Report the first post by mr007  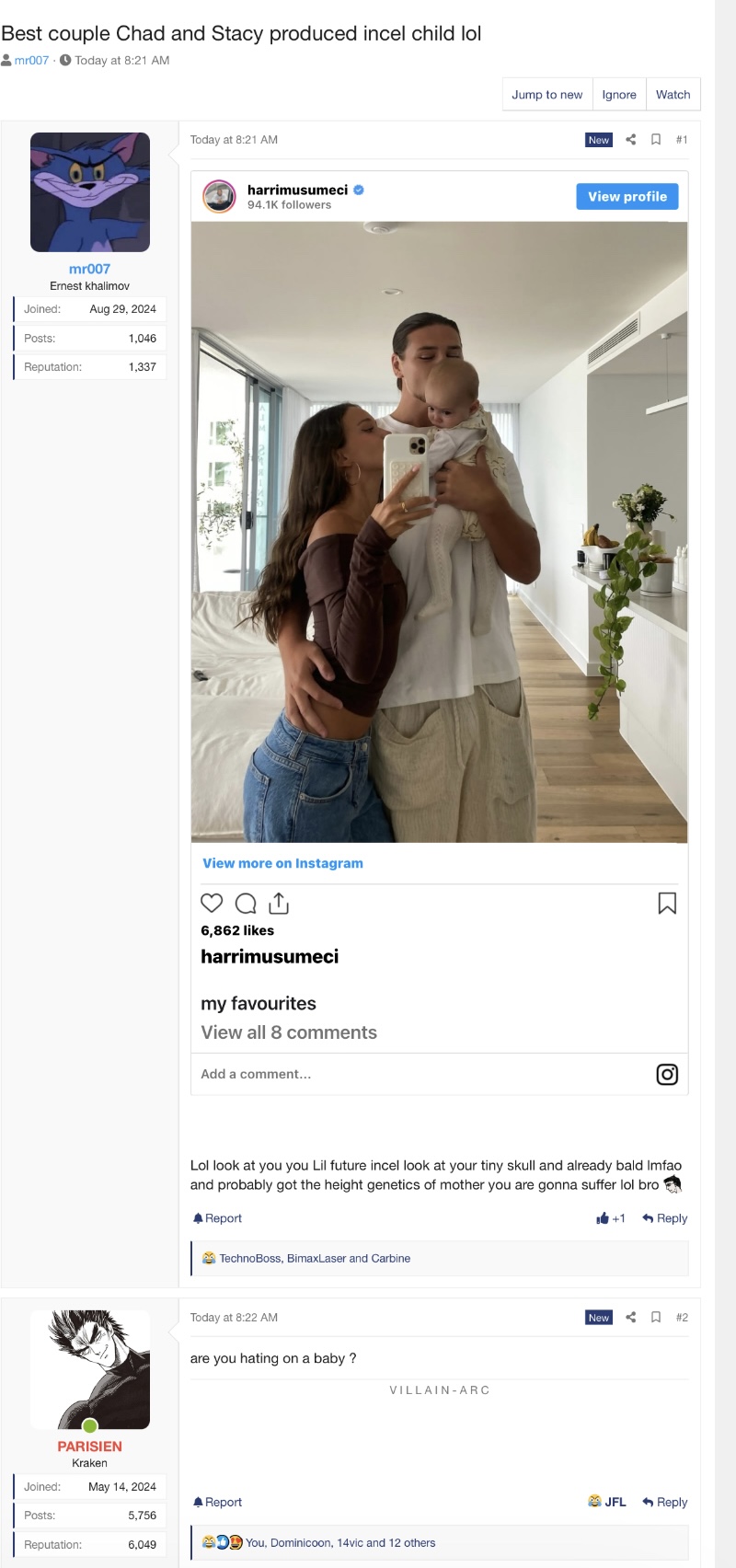tap(217, 1218)
